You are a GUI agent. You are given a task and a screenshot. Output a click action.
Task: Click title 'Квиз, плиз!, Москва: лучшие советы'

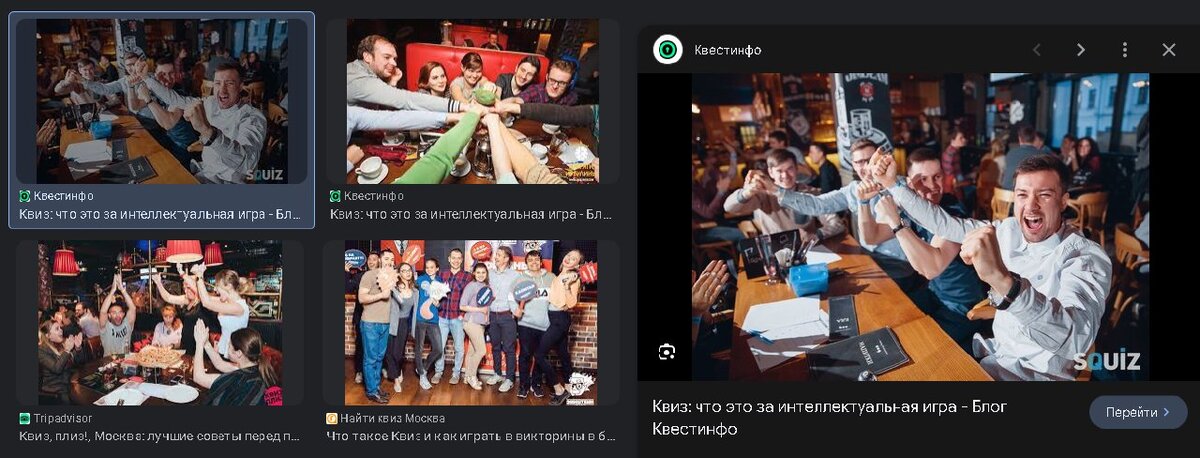[160, 436]
